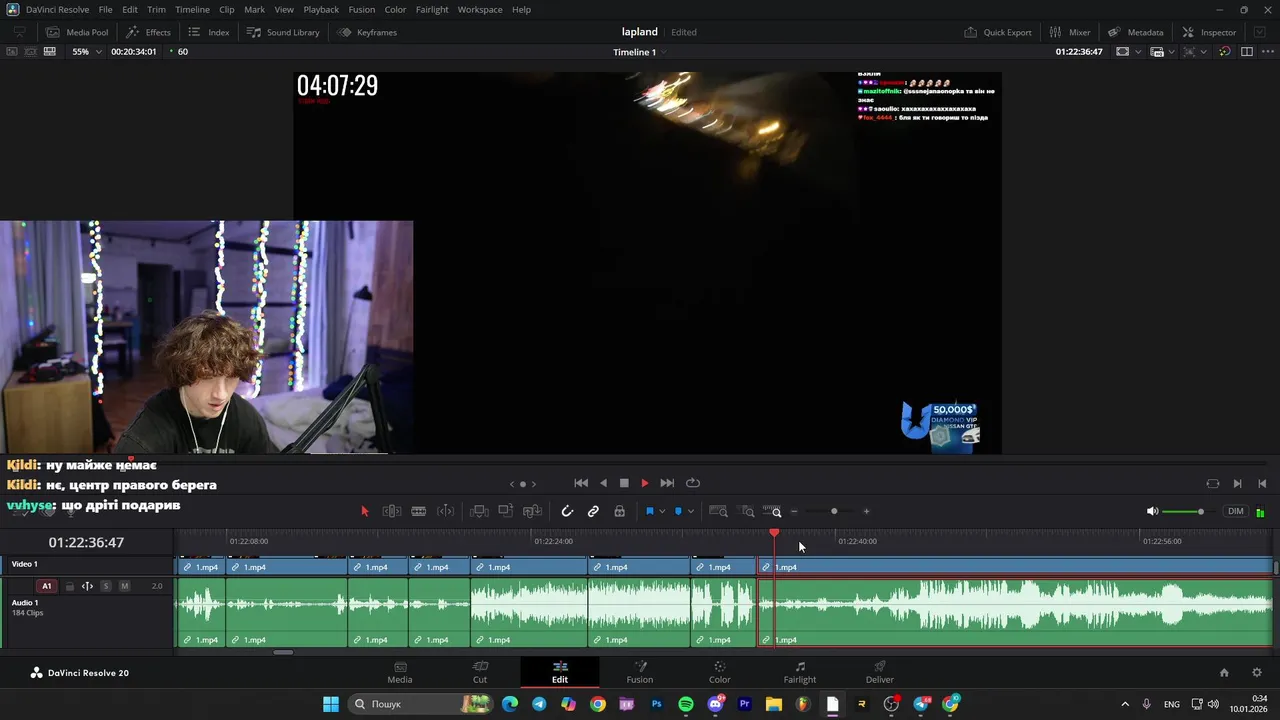Open the Trim menu

pos(156,9)
